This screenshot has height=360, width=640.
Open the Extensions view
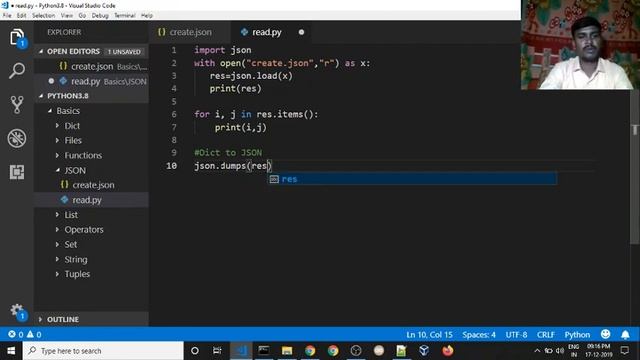17,172
